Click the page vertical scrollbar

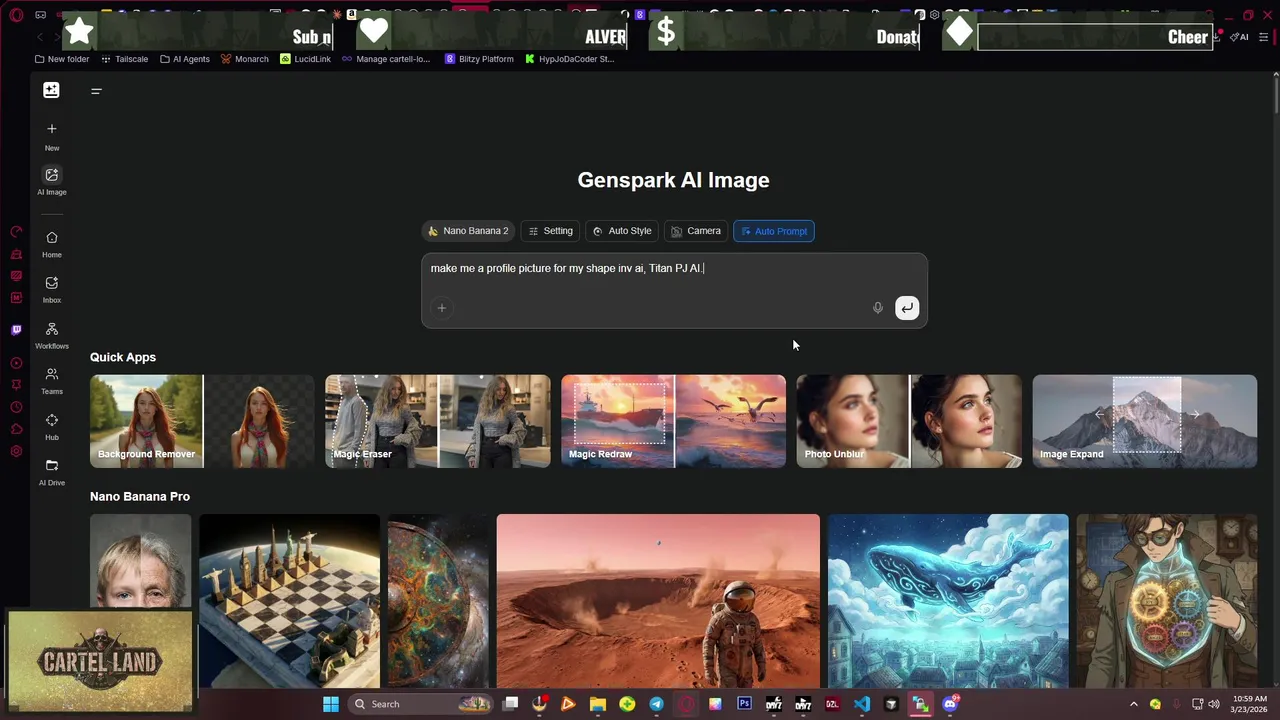[1276, 95]
